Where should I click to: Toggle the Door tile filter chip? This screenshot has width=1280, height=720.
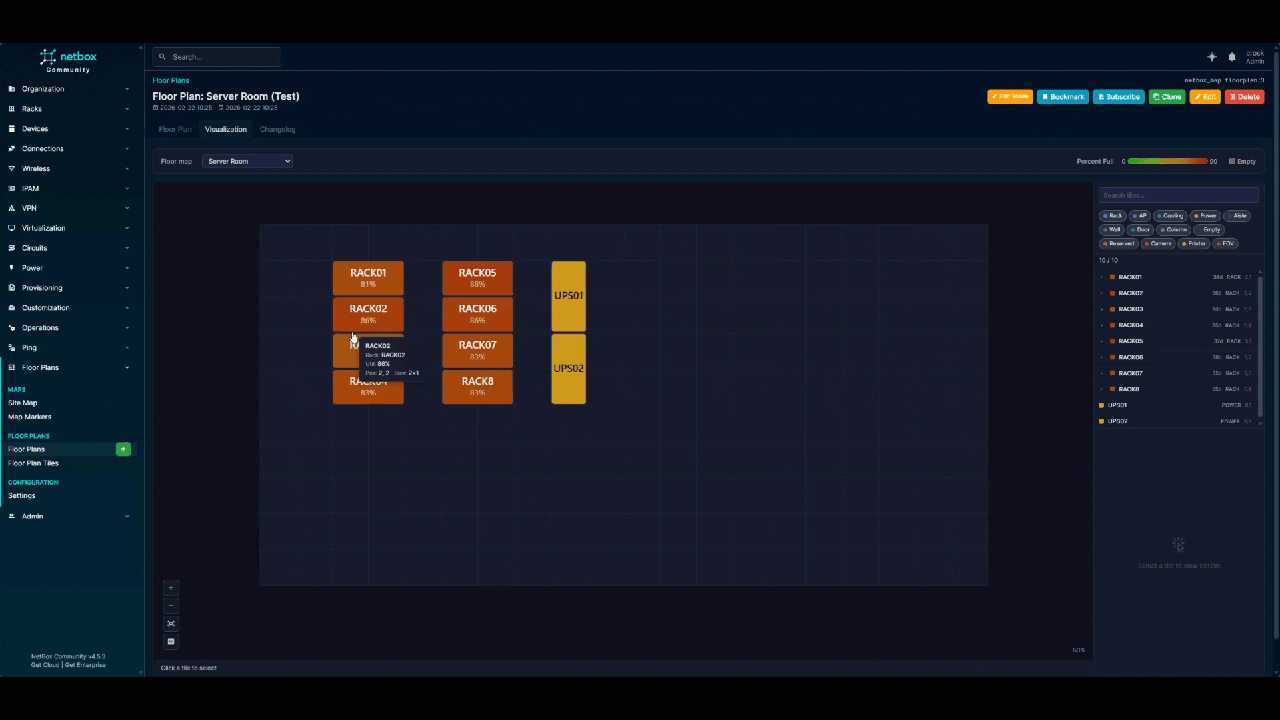[1140, 230]
